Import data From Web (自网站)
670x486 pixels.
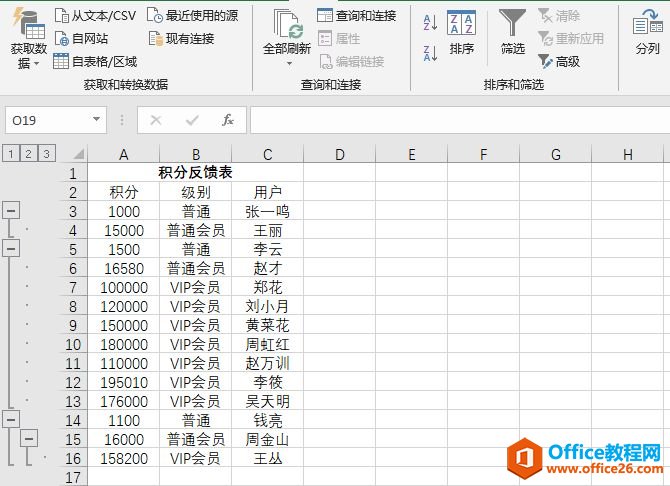pos(81,38)
